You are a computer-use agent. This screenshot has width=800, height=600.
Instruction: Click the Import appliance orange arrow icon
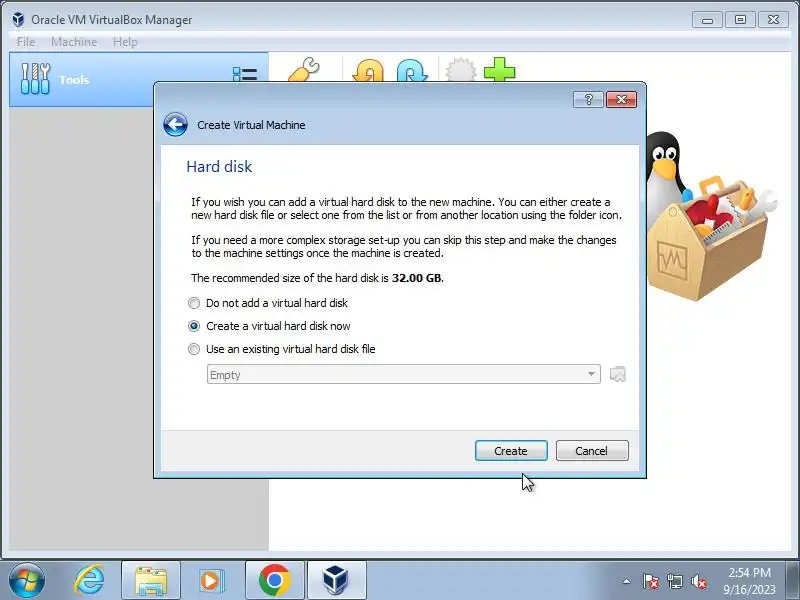[x=368, y=71]
